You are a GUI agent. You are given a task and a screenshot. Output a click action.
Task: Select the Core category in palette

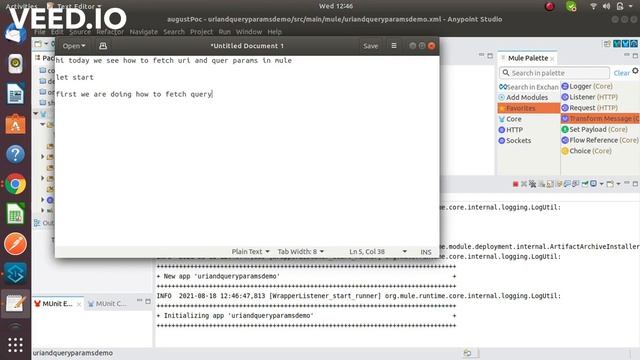pos(510,119)
